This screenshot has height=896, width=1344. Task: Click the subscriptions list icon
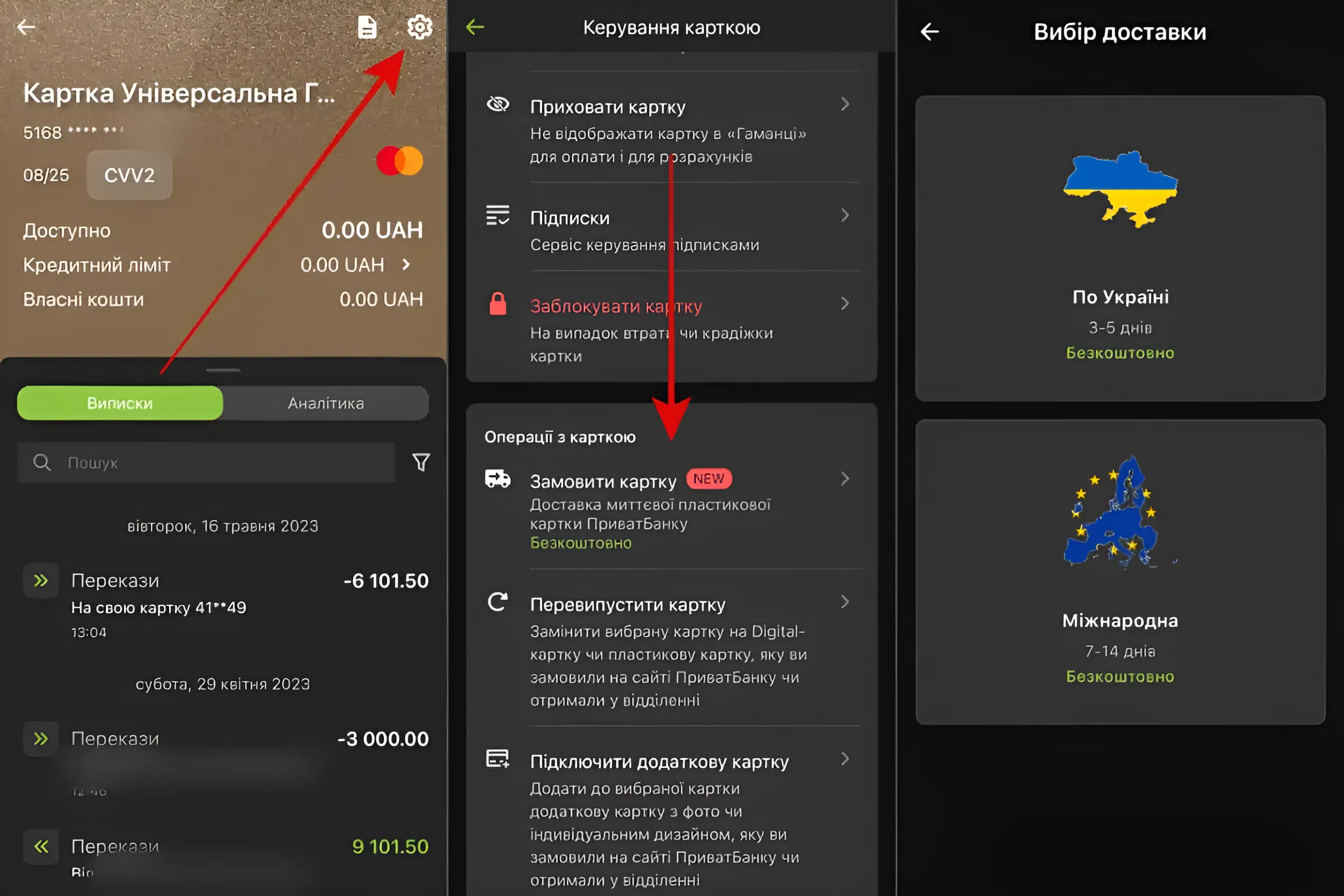(x=498, y=216)
